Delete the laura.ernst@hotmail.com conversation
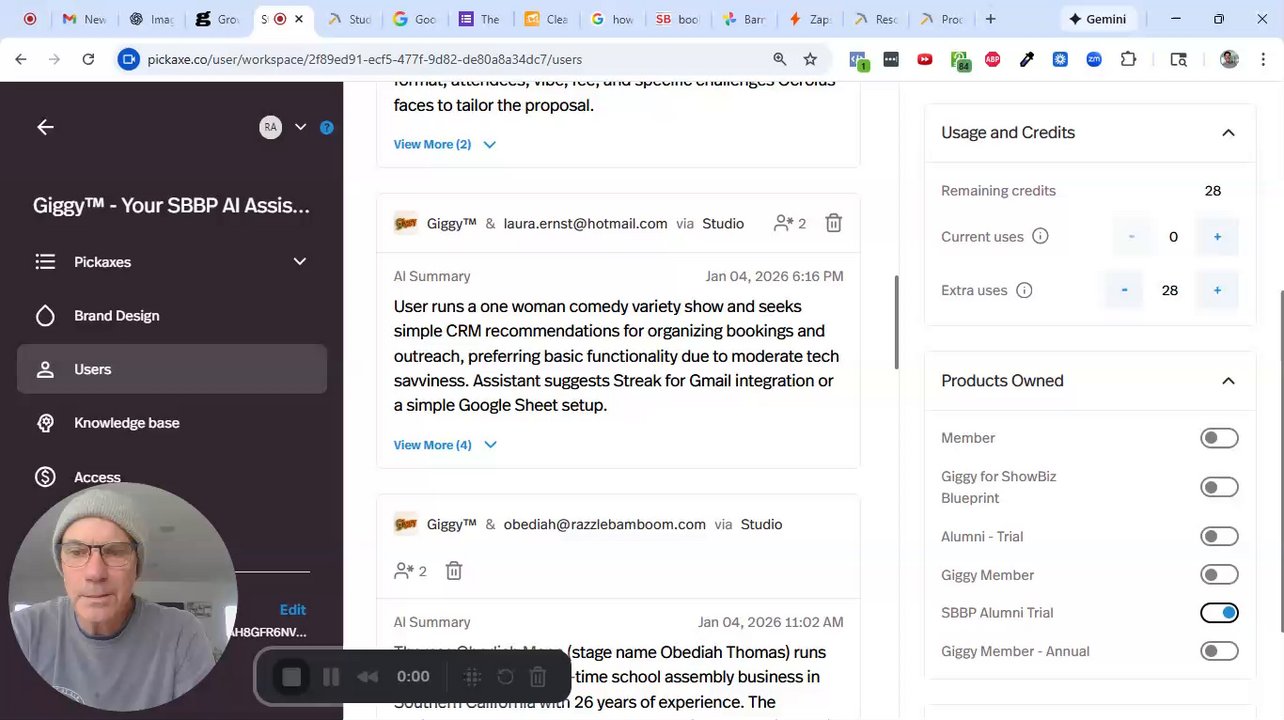The height and width of the screenshot is (720, 1284). [x=833, y=223]
